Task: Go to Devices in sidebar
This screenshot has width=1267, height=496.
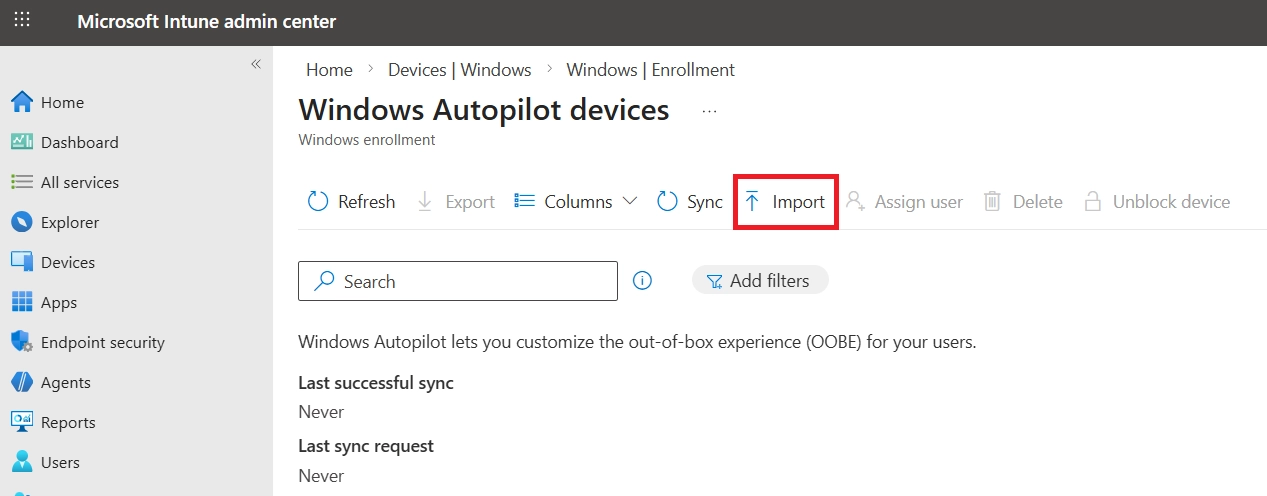Action: click(67, 262)
